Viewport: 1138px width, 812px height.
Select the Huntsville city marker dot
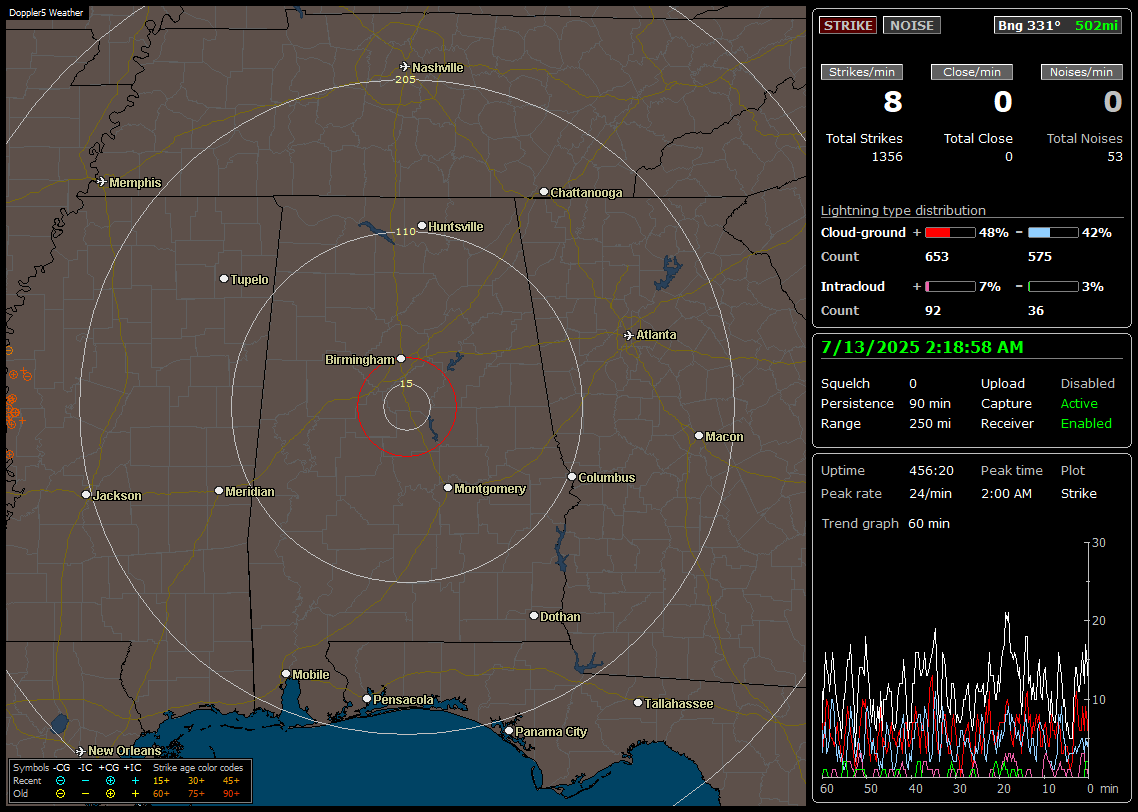click(x=422, y=226)
